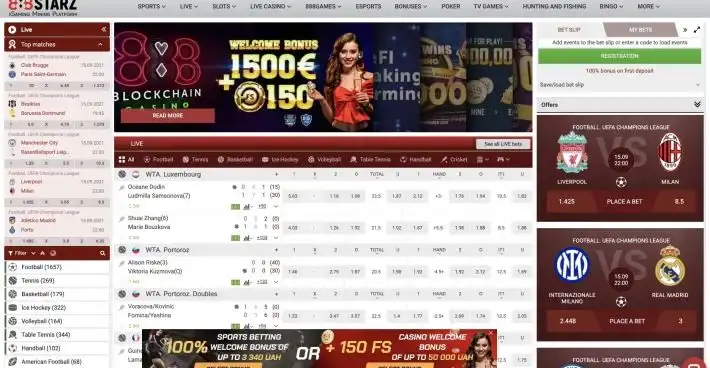Click the green REGISTRATION button
The height and width of the screenshot is (368, 710).
619,56
